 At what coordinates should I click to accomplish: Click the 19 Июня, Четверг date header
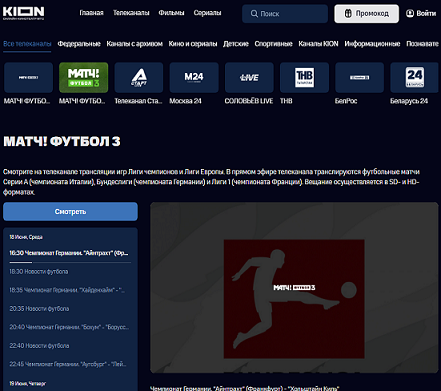click(28, 384)
